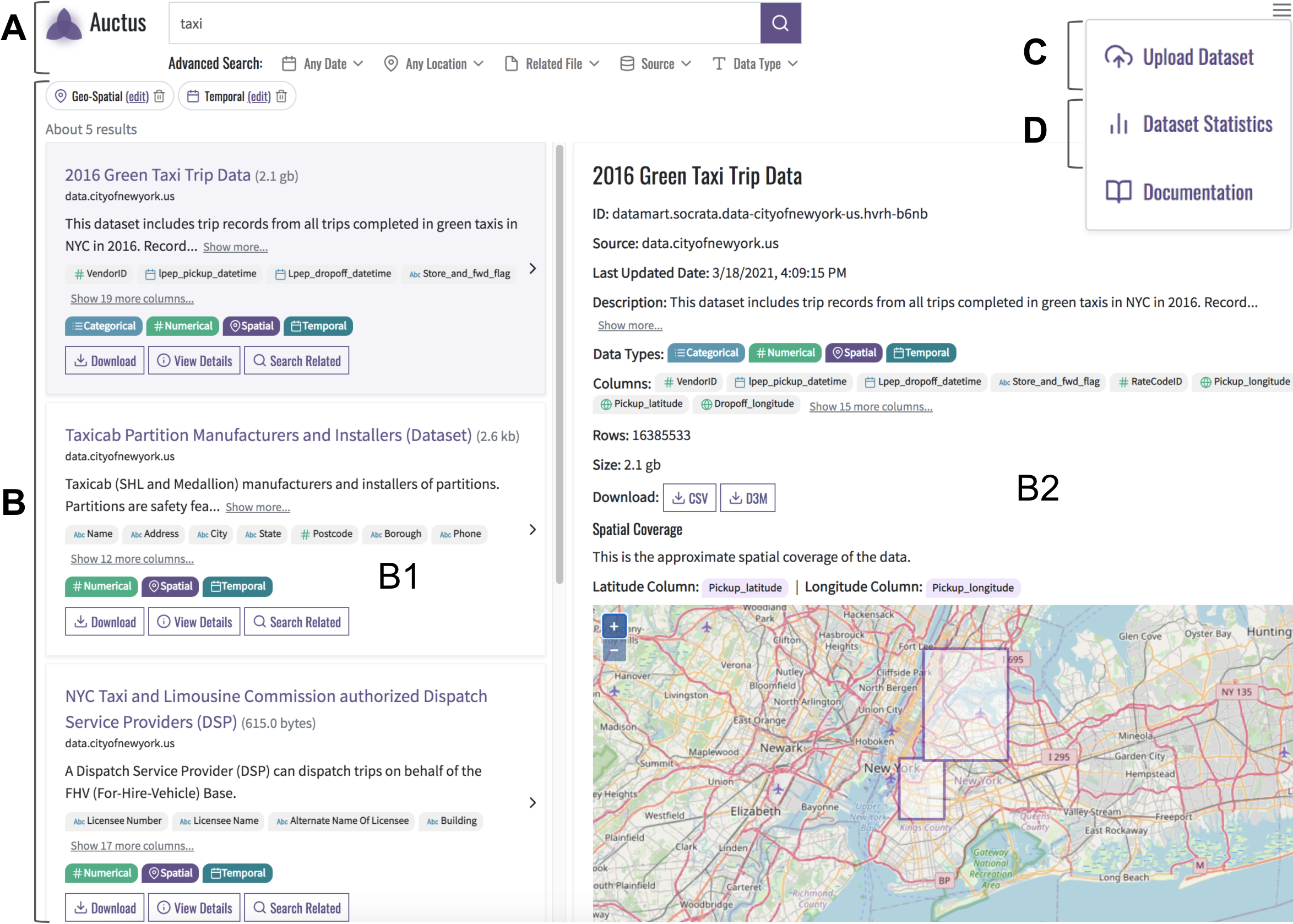The width and height of the screenshot is (1293, 924).
Task: Zoom out on the spatial coverage map
Action: [x=614, y=650]
